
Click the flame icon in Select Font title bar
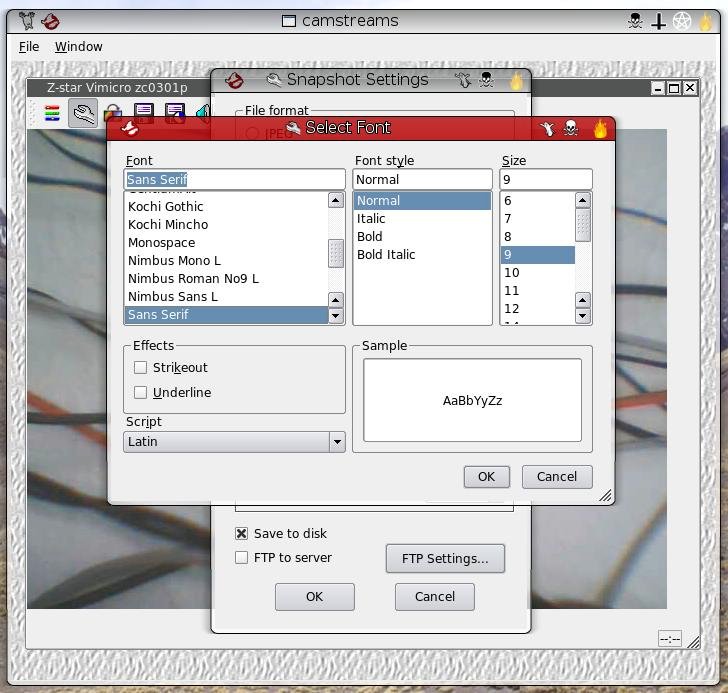600,129
